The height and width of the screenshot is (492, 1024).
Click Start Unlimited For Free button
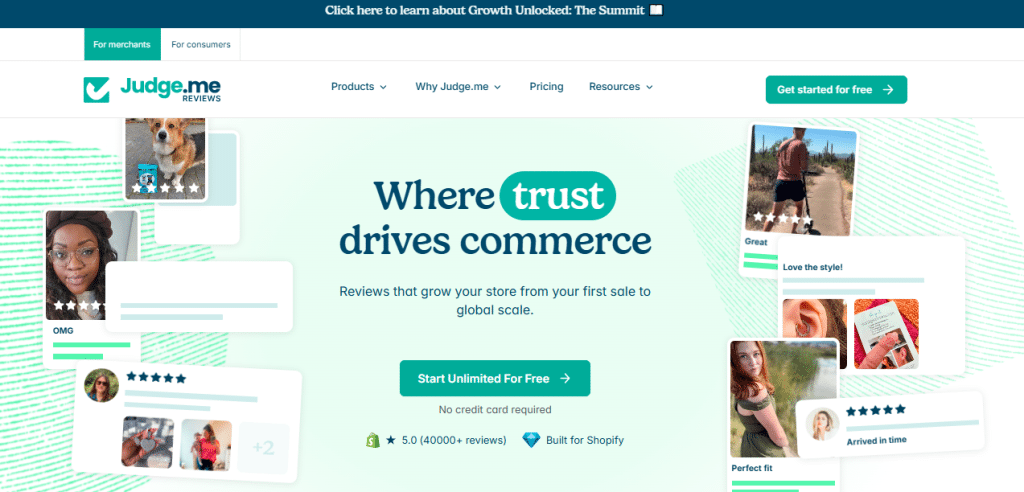495,378
